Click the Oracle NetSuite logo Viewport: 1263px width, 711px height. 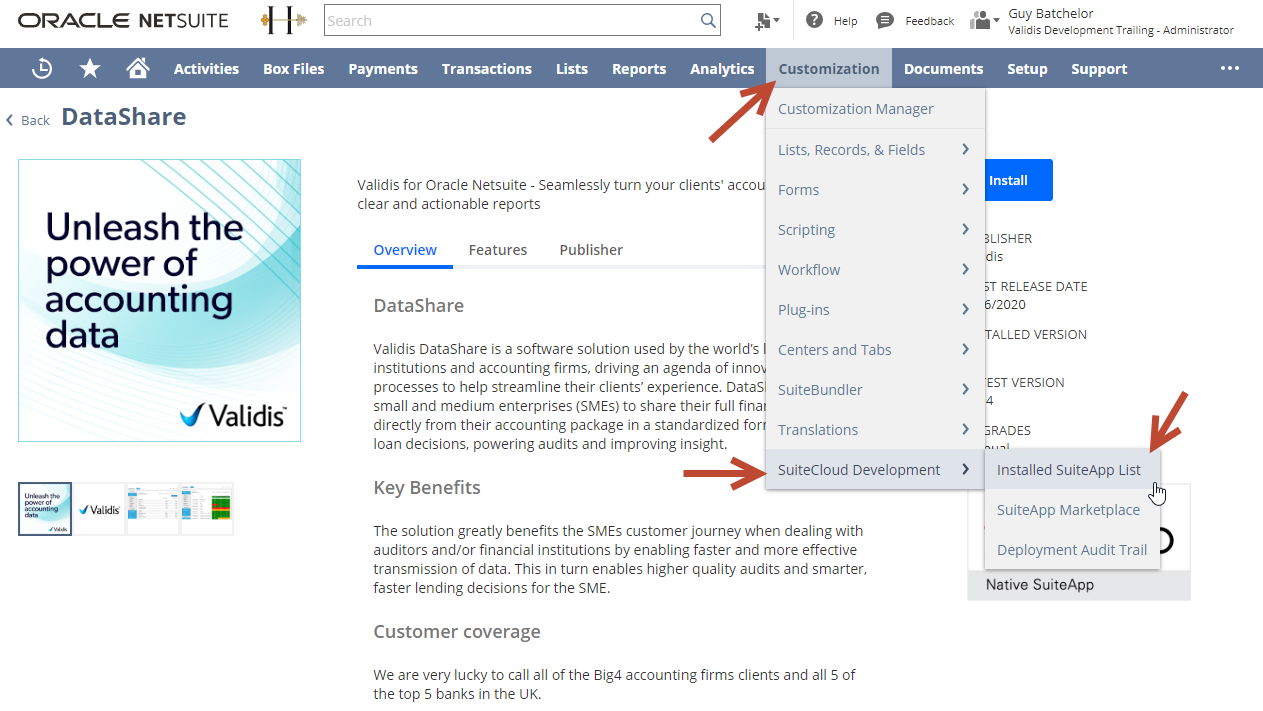123,20
